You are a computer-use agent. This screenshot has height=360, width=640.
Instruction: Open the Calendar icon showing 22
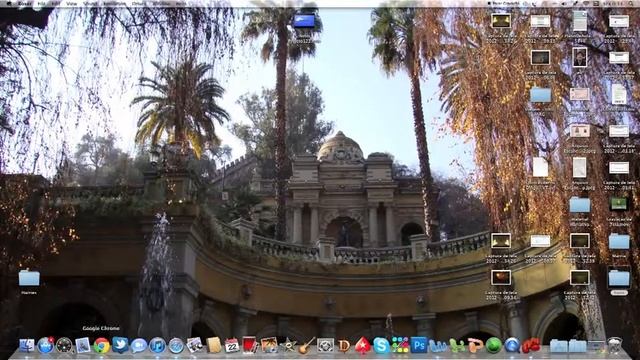coord(232,346)
